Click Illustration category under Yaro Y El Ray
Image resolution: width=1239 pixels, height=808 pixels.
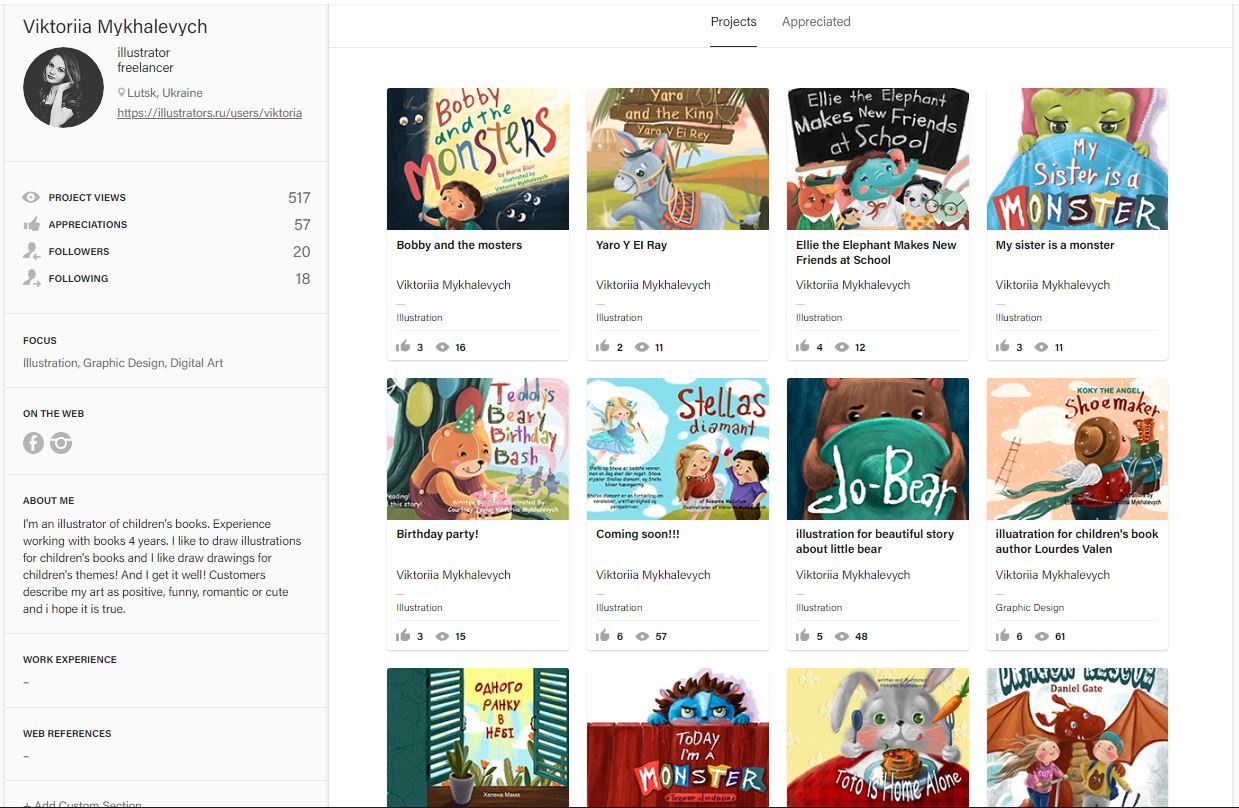(x=619, y=318)
